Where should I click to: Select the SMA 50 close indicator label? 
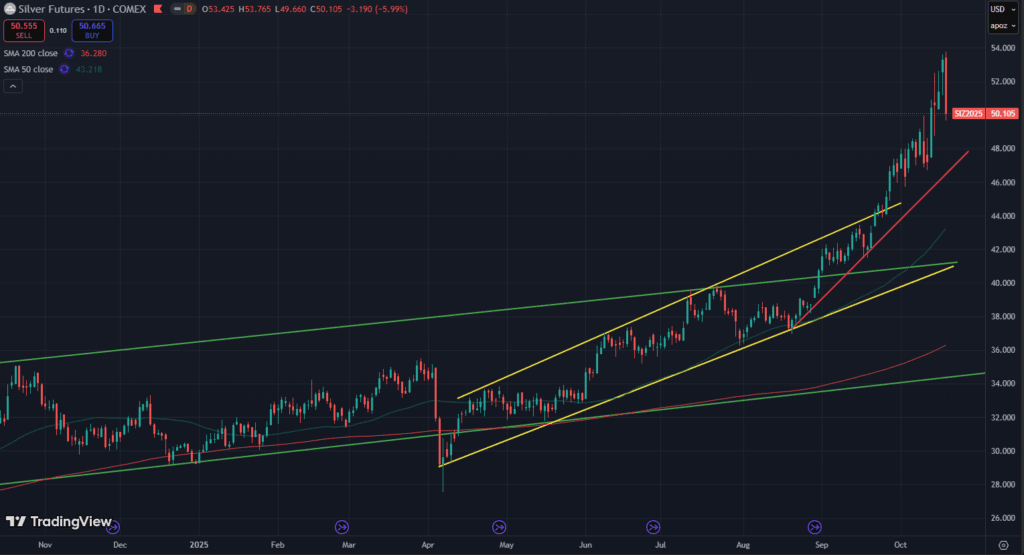point(27,69)
